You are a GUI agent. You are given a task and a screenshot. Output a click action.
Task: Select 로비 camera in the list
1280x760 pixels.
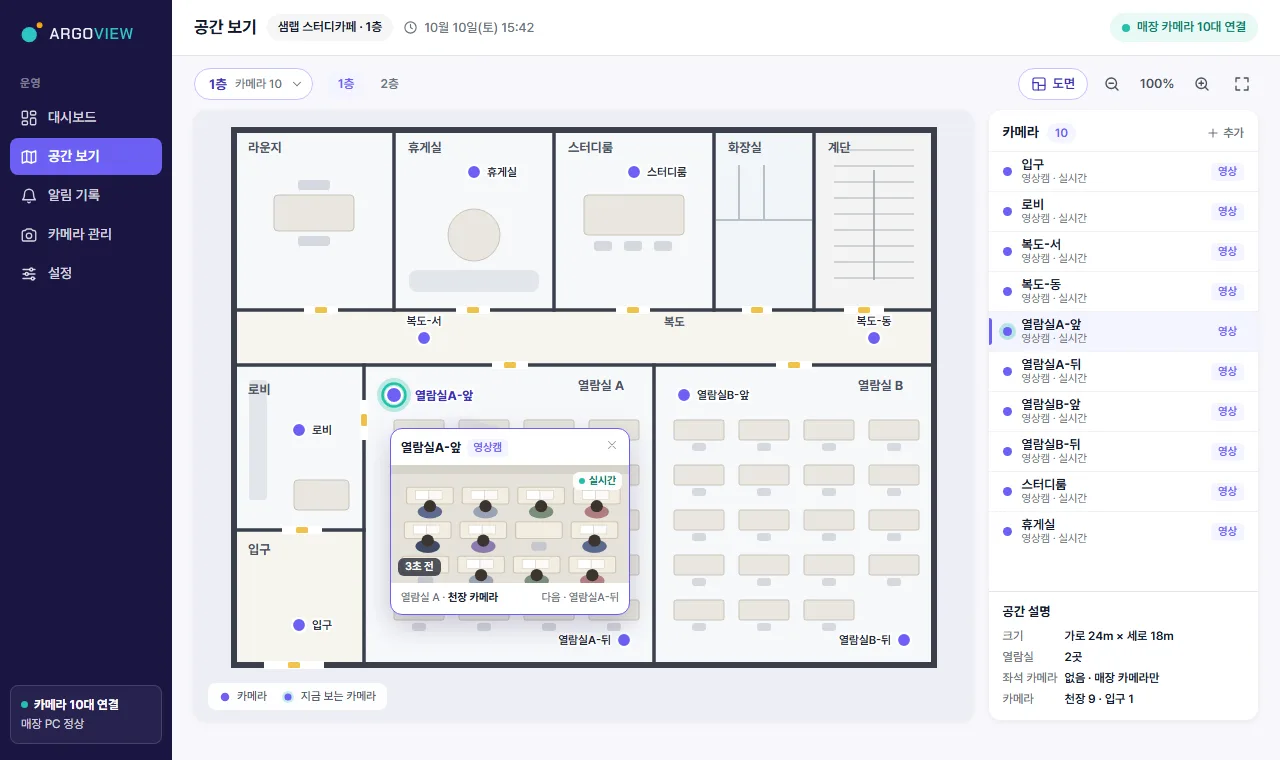point(1123,211)
